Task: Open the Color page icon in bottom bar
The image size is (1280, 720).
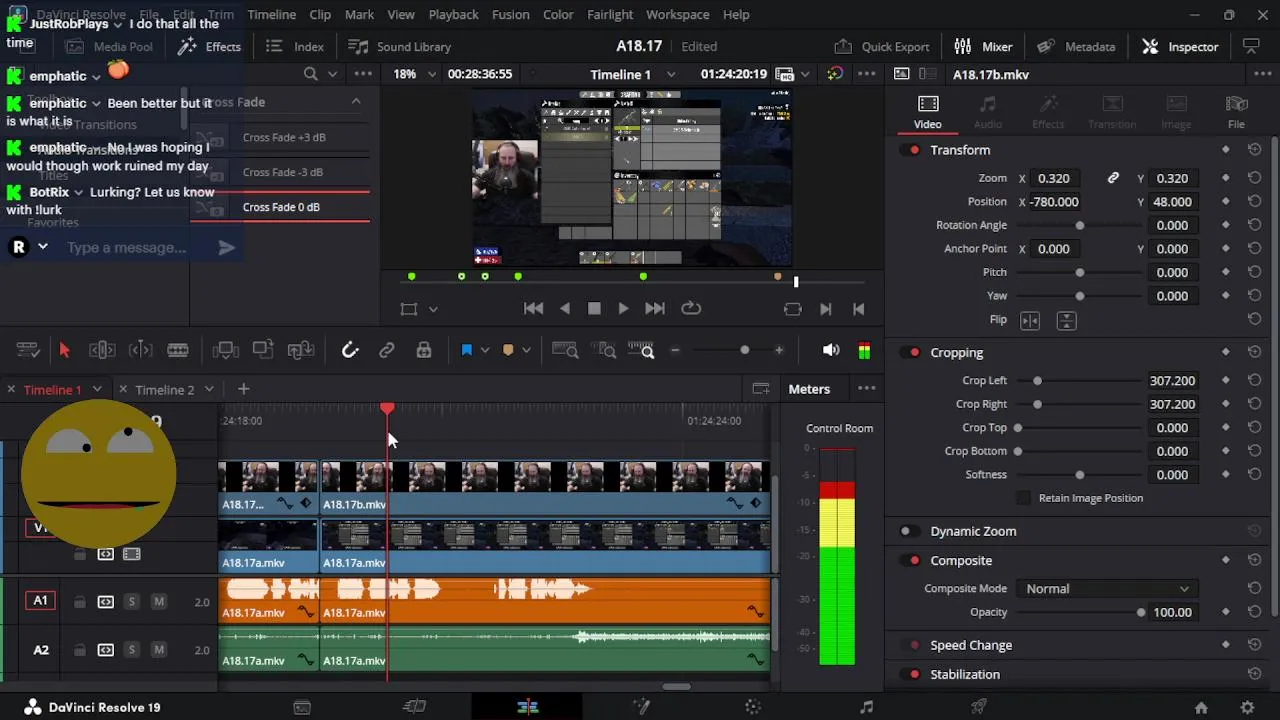Action: click(753, 707)
